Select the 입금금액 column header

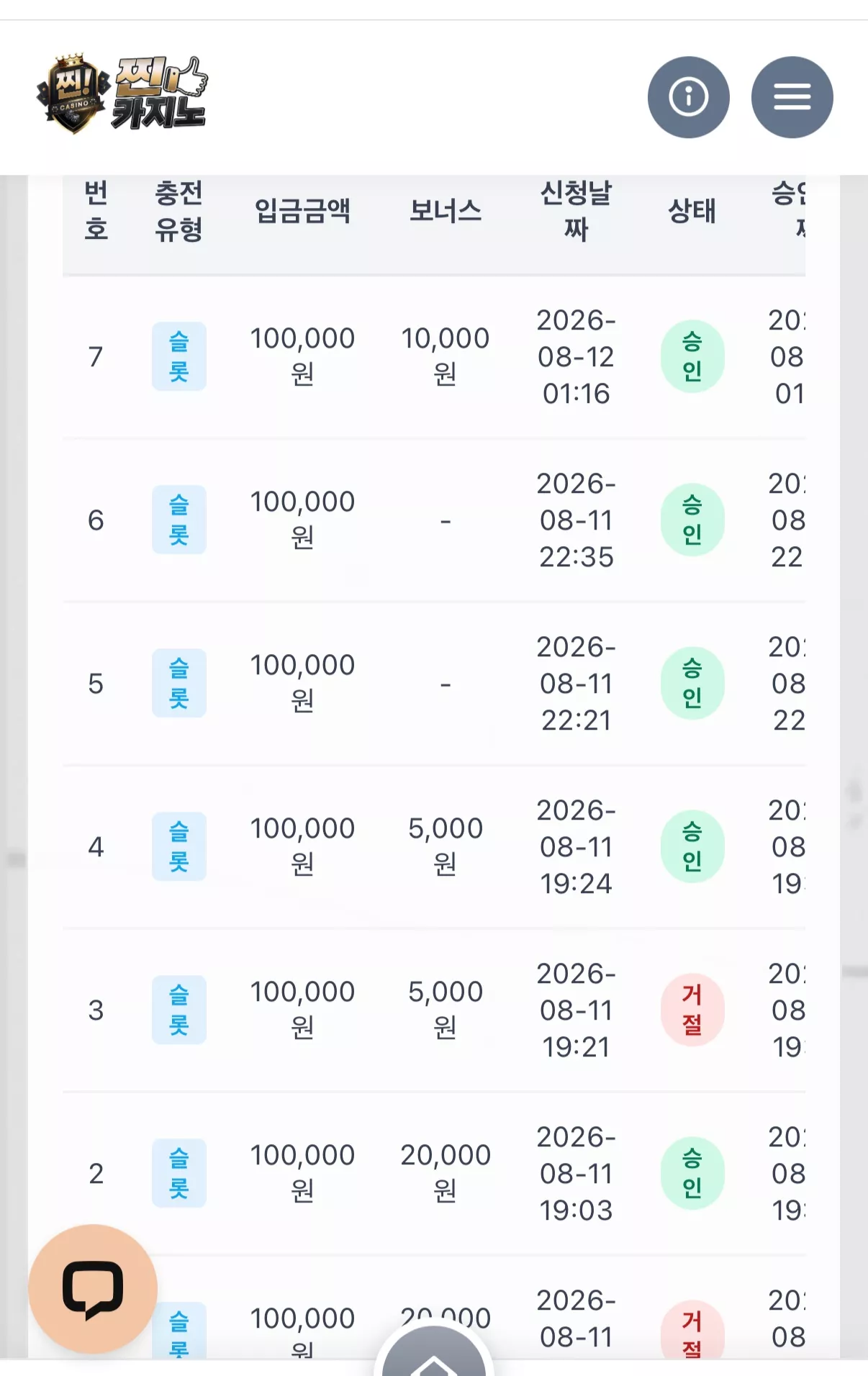coord(302,211)
